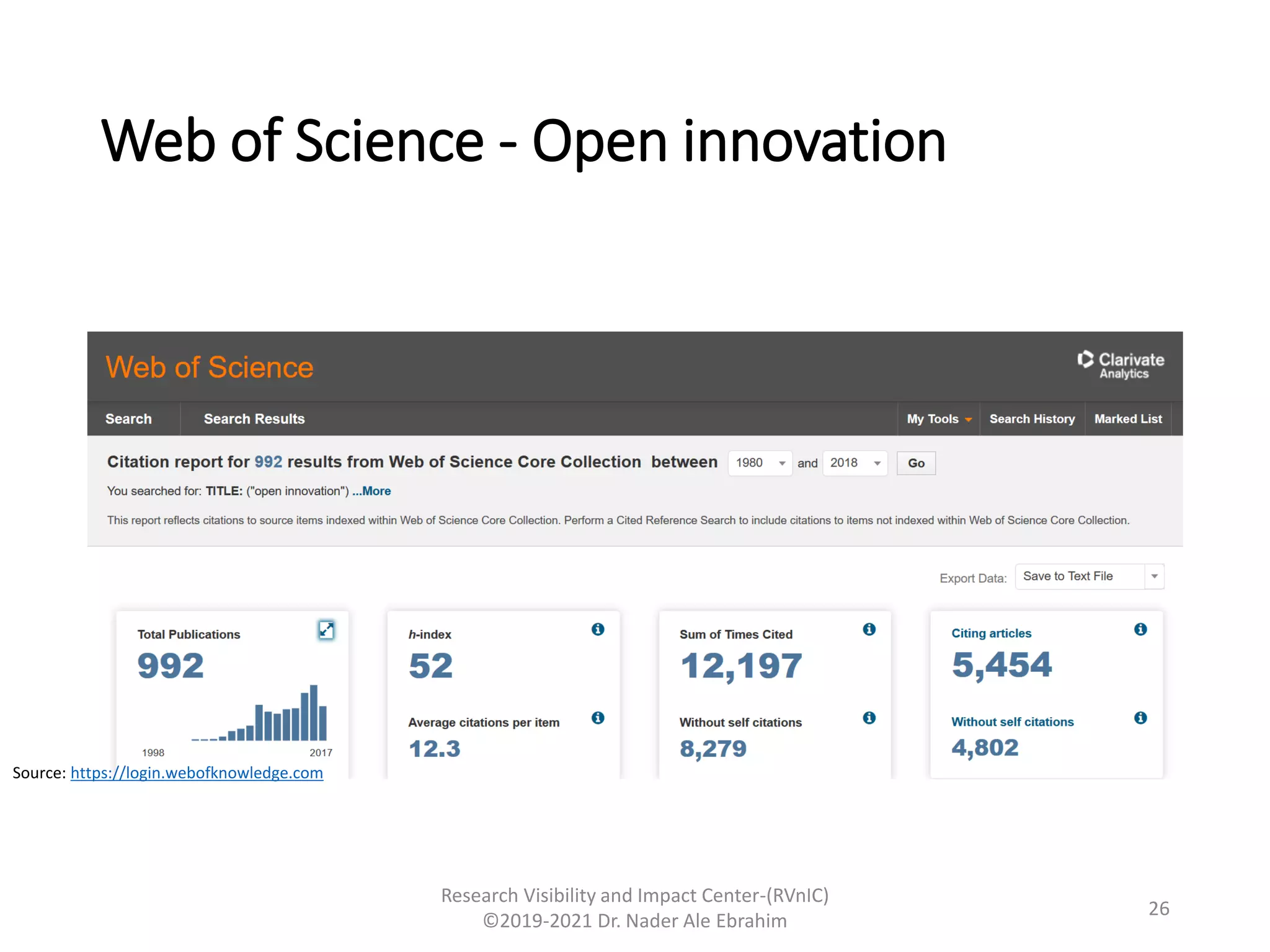Click the Export Data label
The image size is (1270, 952).
click(x=973, y=578)
